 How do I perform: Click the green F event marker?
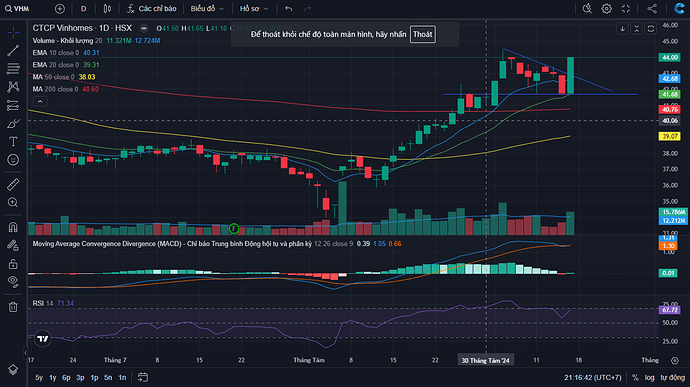[x=234, y=229]
